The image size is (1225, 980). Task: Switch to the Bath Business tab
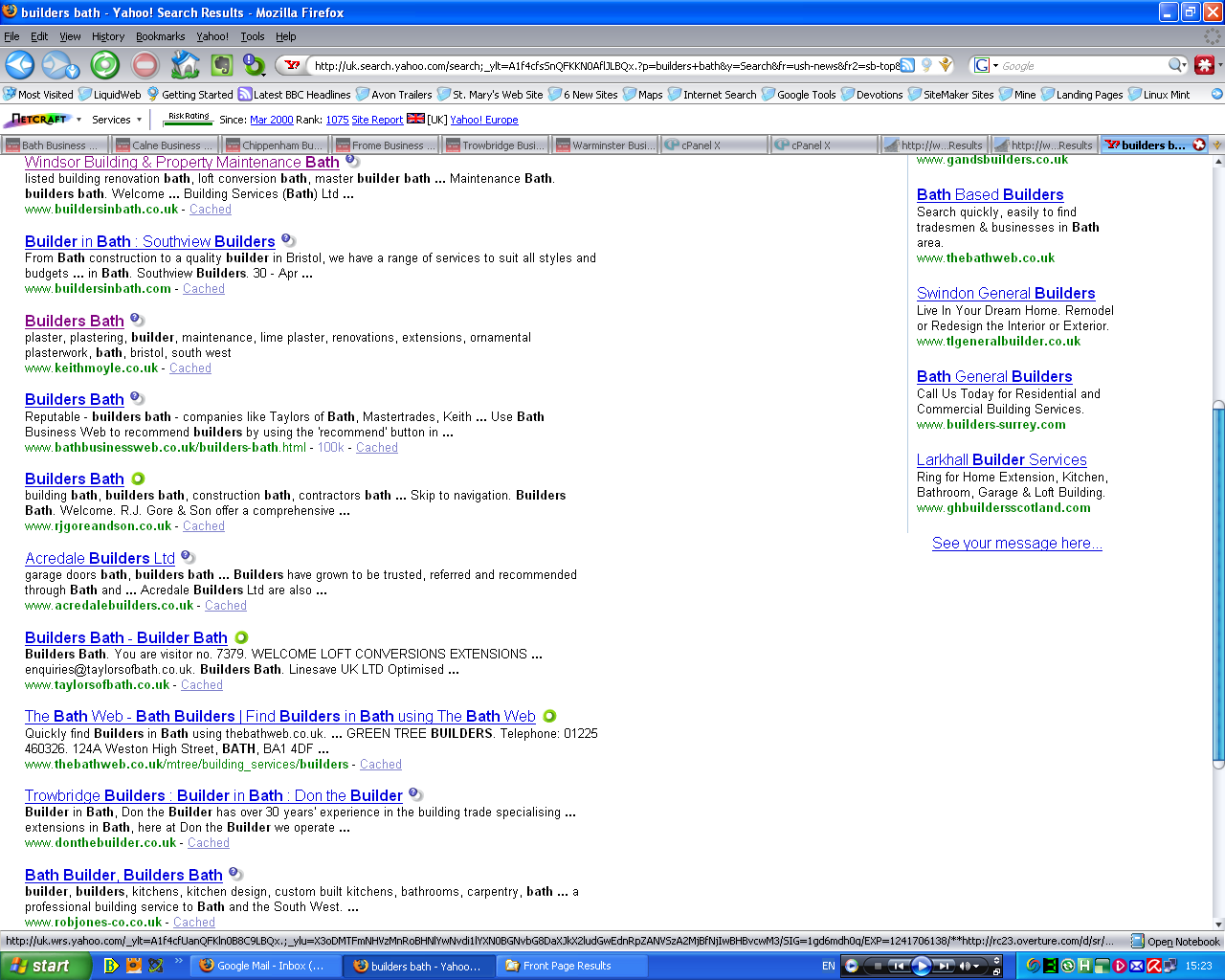pos(55,145)
